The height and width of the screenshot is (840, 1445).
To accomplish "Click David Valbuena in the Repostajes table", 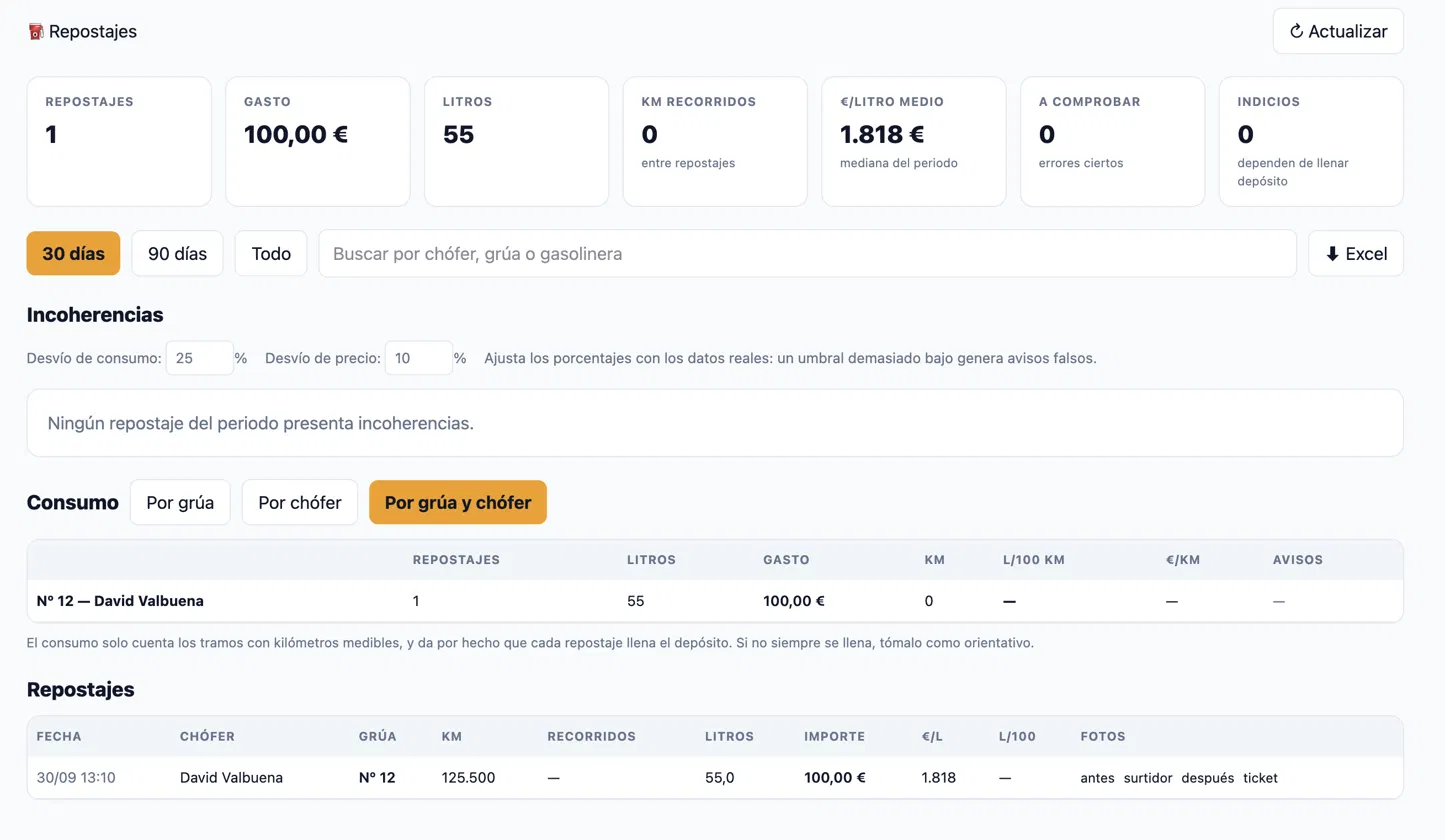I will click(231, 778).
